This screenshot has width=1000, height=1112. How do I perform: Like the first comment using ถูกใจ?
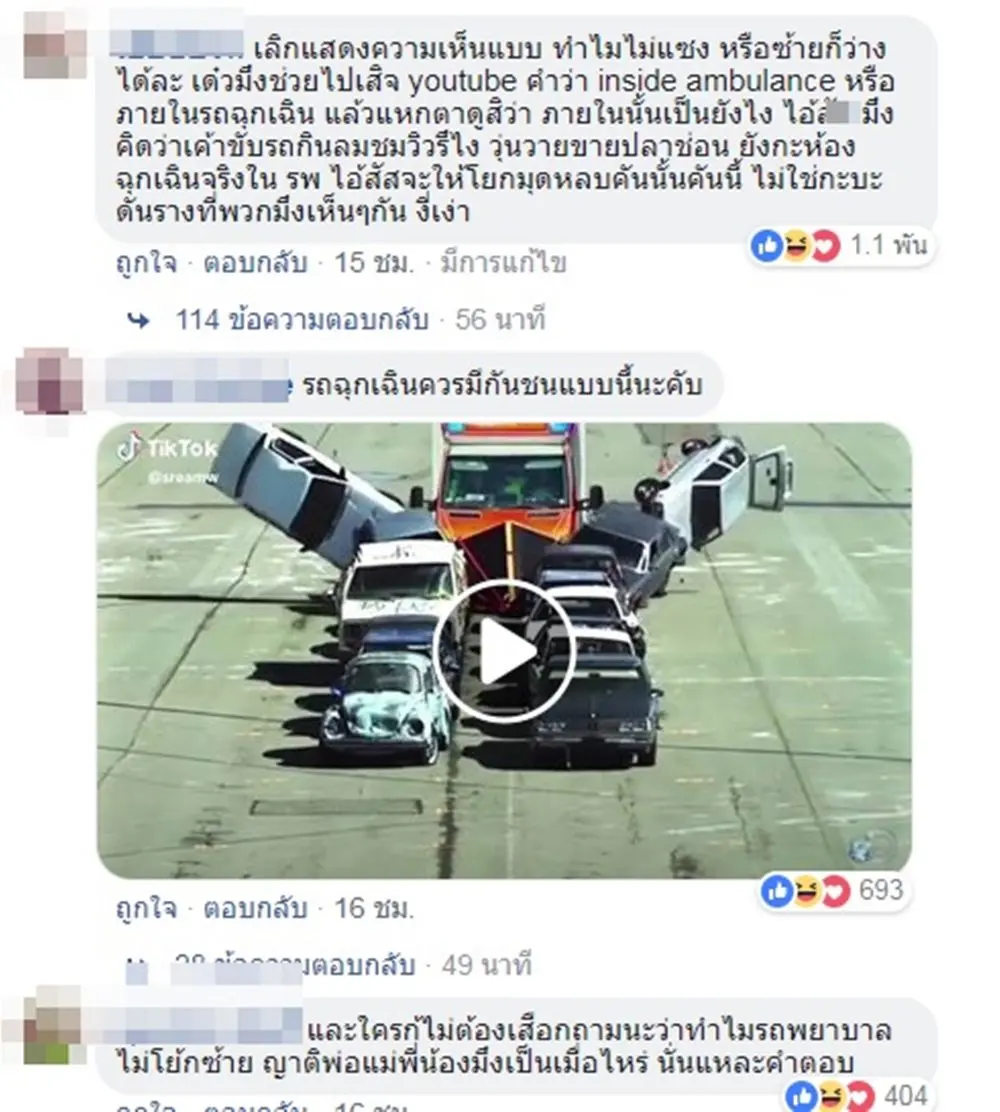click(146, 263)
